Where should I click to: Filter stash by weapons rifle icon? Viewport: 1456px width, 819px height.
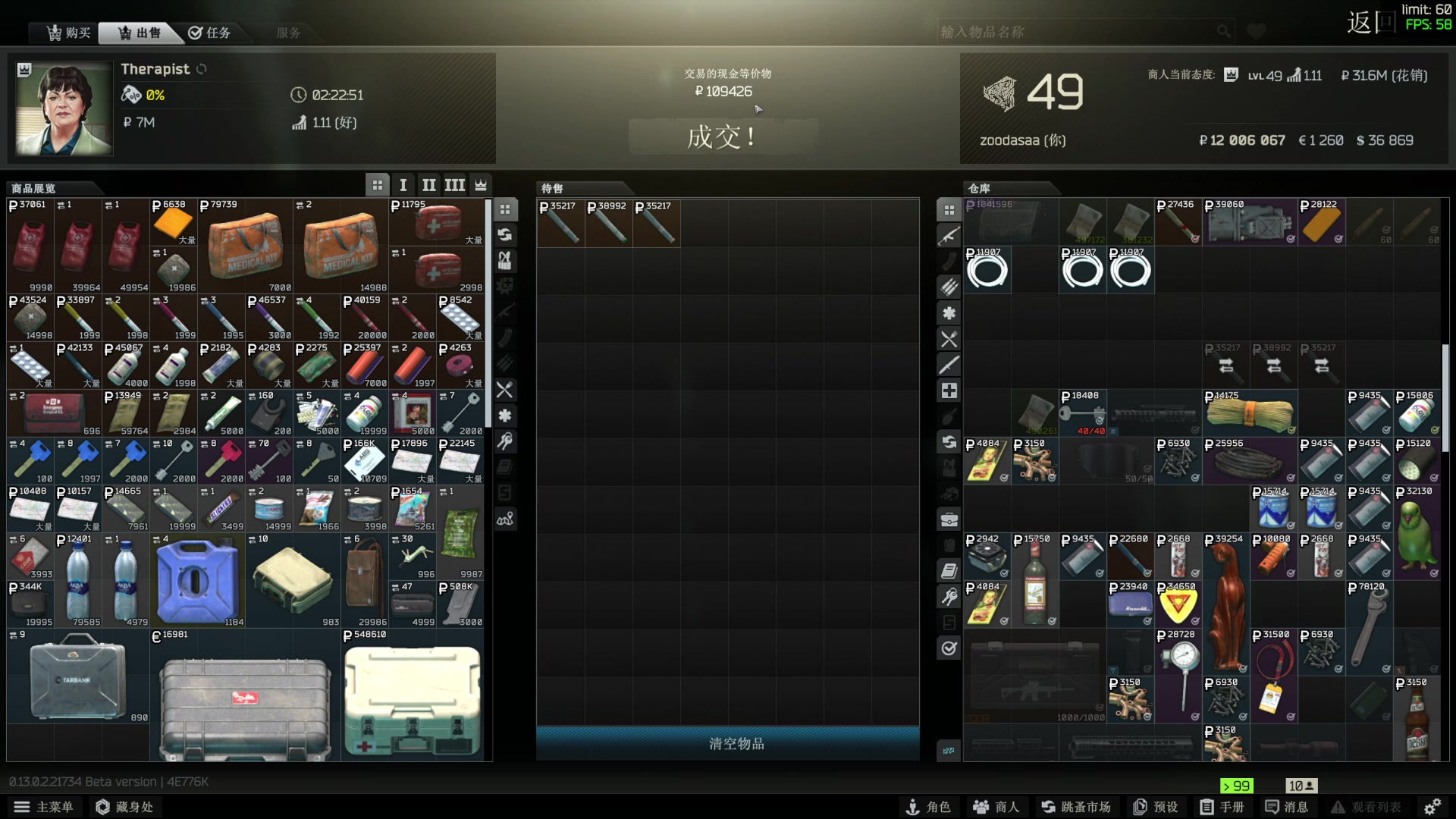click(x=949, y=236)
